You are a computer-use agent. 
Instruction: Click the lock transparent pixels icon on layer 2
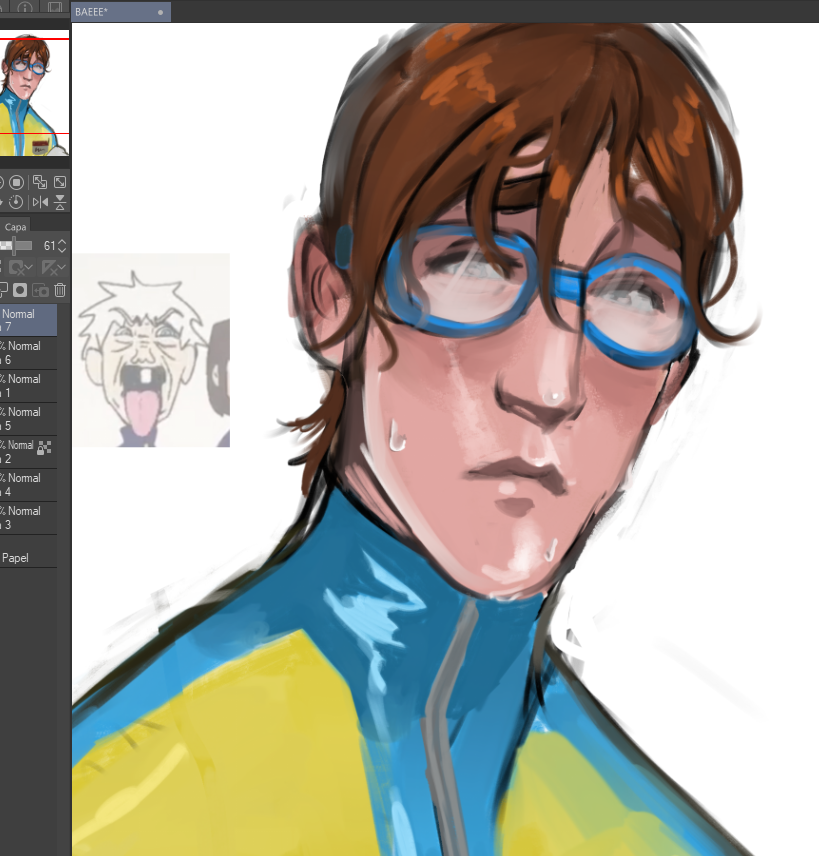point(44,448)
